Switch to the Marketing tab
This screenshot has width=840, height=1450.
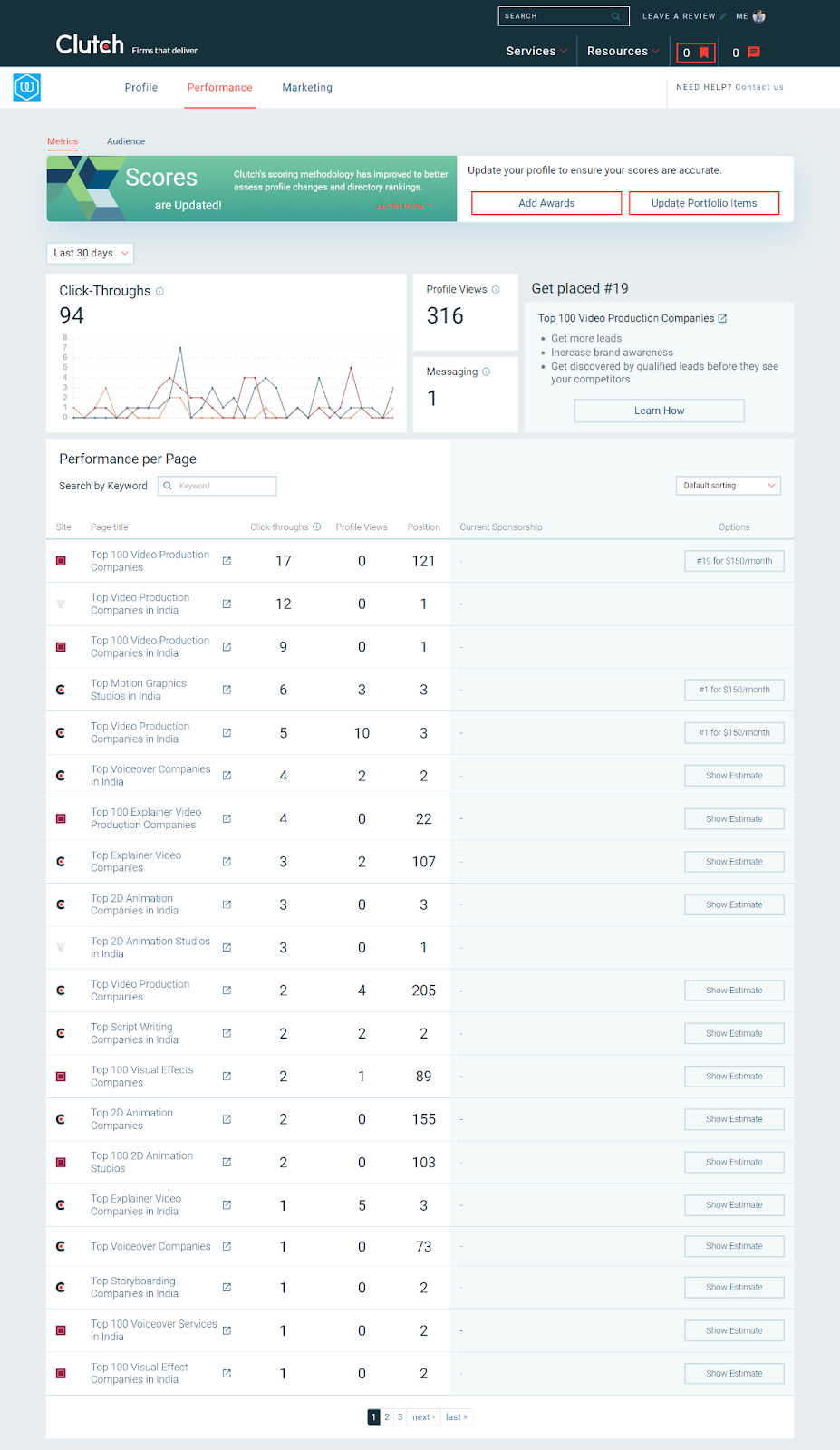pos(307,88)
